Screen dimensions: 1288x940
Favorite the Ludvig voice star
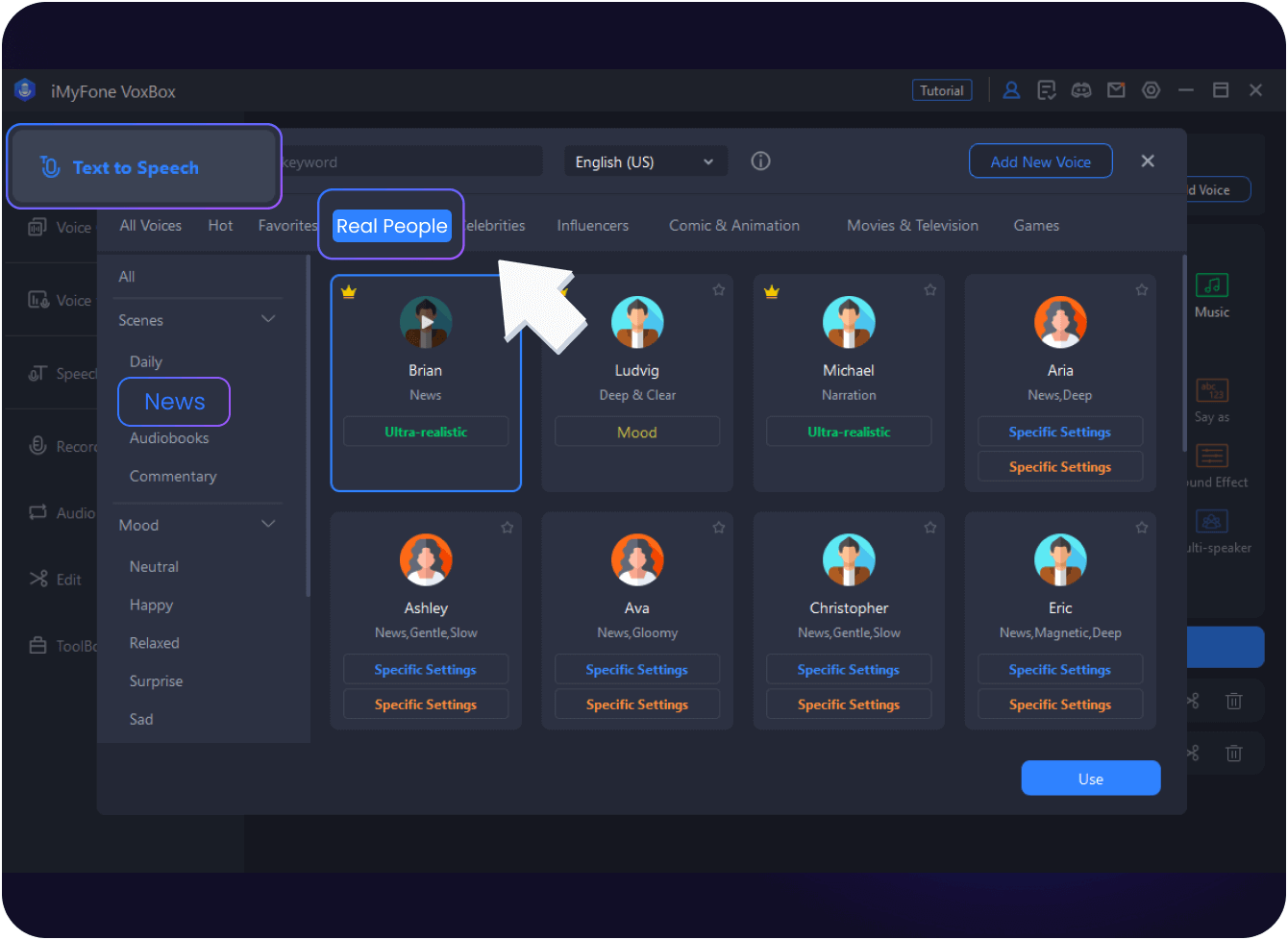pos(718,289)
